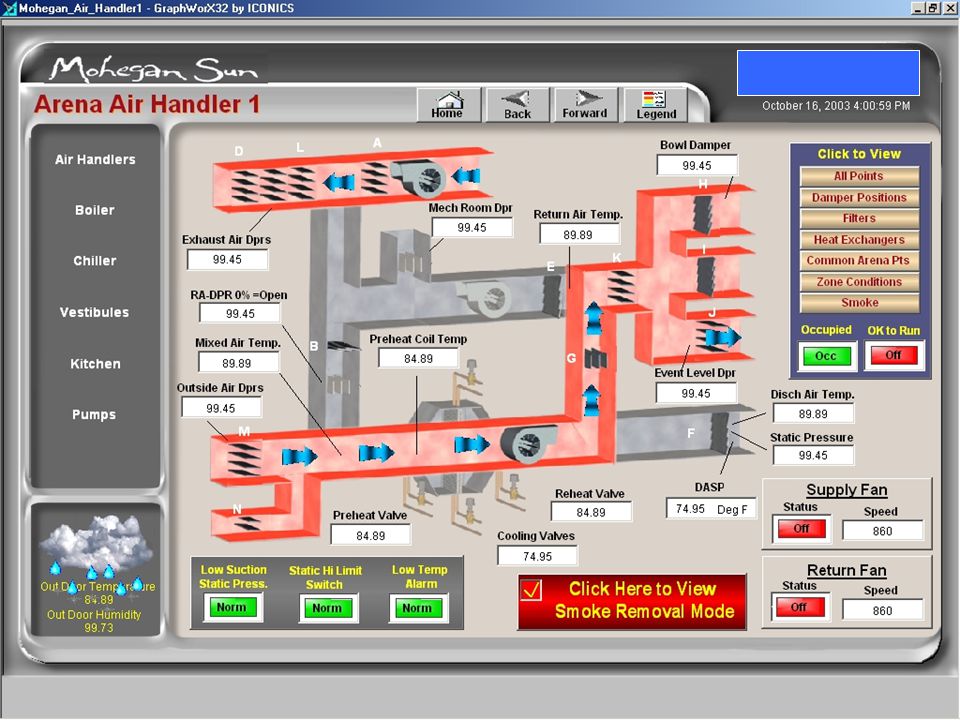Click Low Temp Alarm Norm indicator
This screenshot has height=720, width=960.
coord(417,608)
